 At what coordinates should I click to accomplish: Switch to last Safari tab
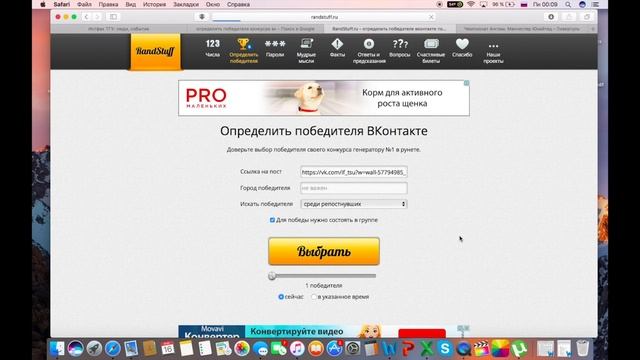522,29
